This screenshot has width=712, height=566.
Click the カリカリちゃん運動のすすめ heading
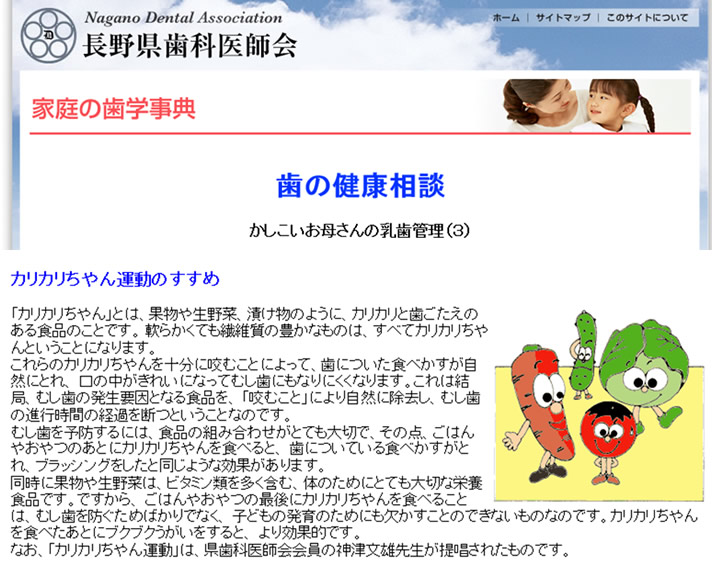click(115, 279)
